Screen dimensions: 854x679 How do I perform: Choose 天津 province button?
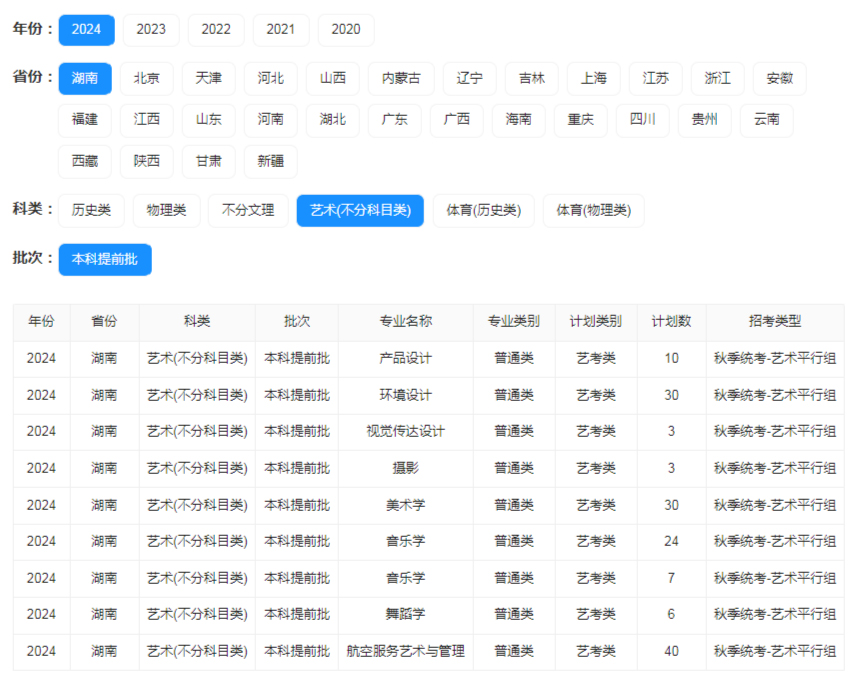(209, 78)
